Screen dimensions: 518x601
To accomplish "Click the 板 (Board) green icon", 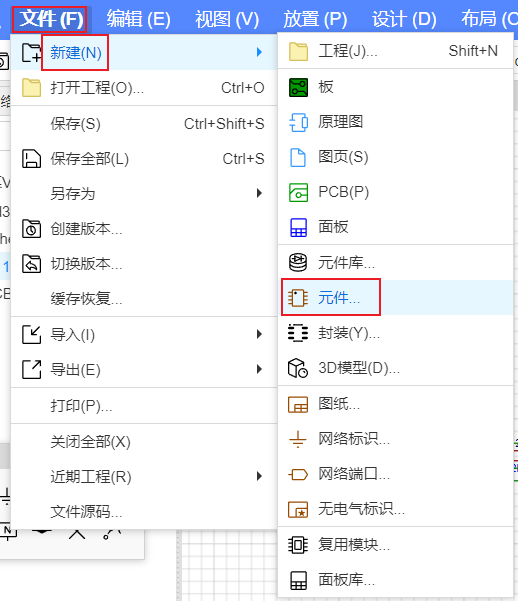I will [298, 87].
